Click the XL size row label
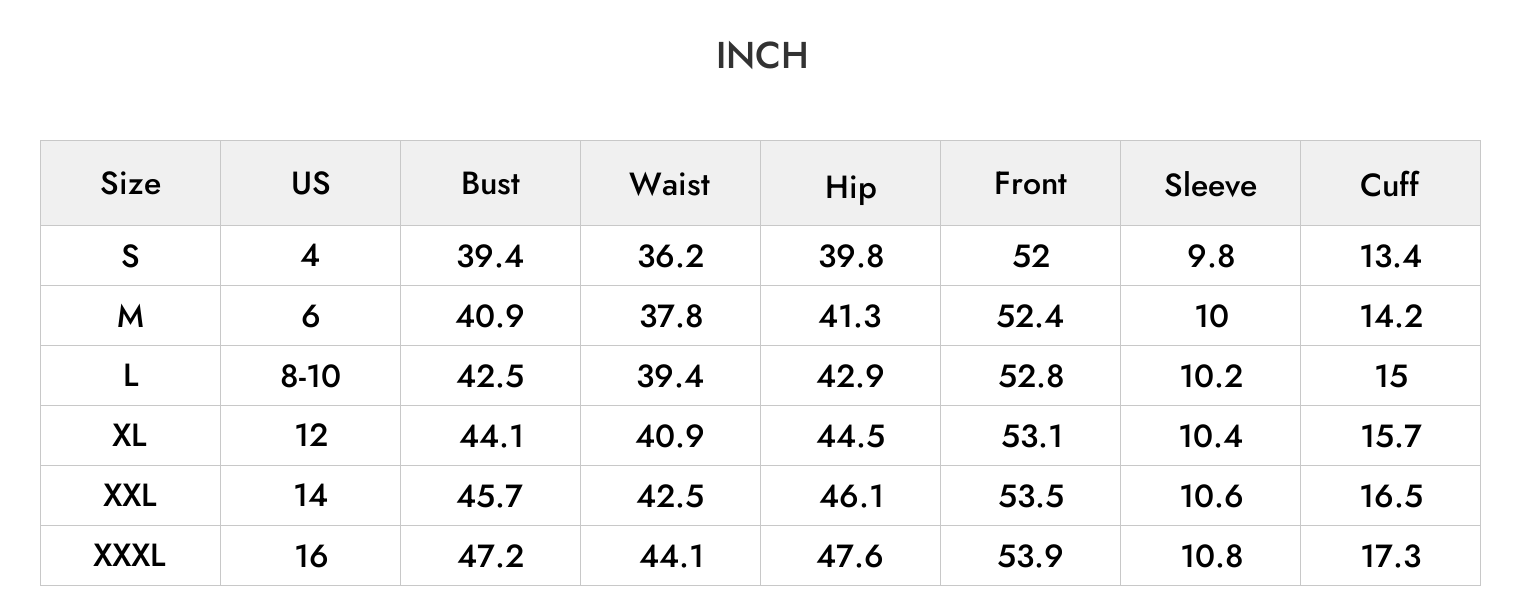 [130, 435]
